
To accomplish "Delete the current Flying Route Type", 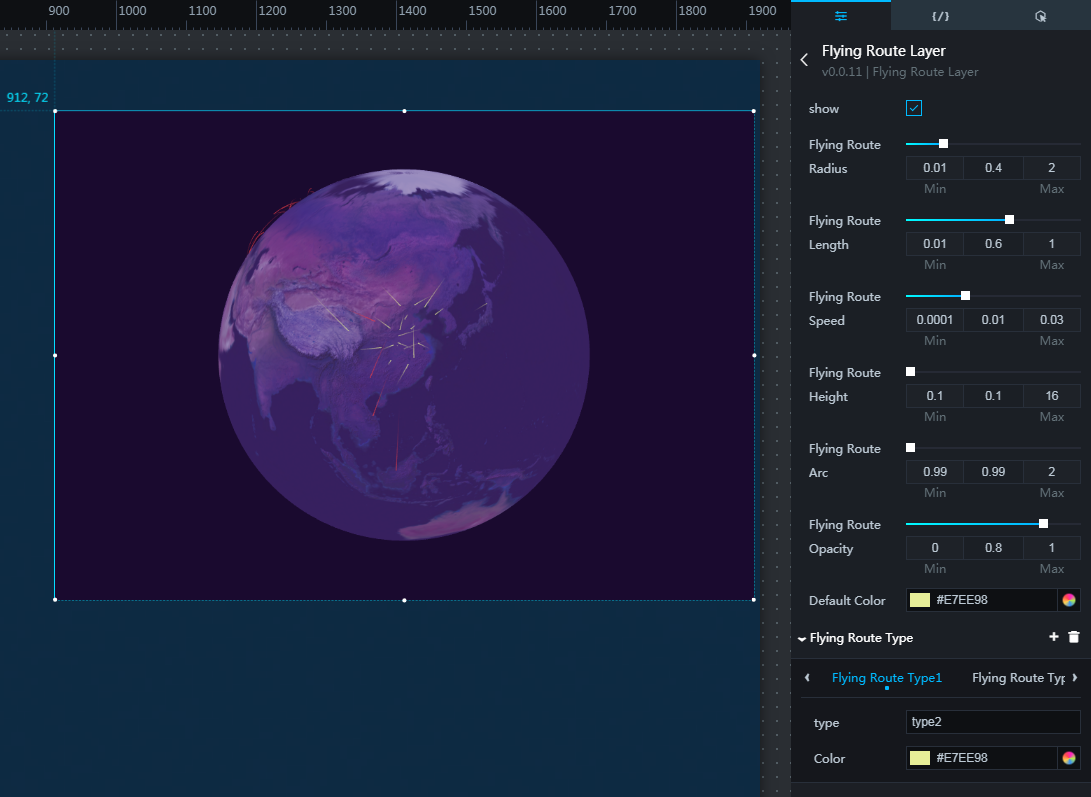I will click(1074, 637).
